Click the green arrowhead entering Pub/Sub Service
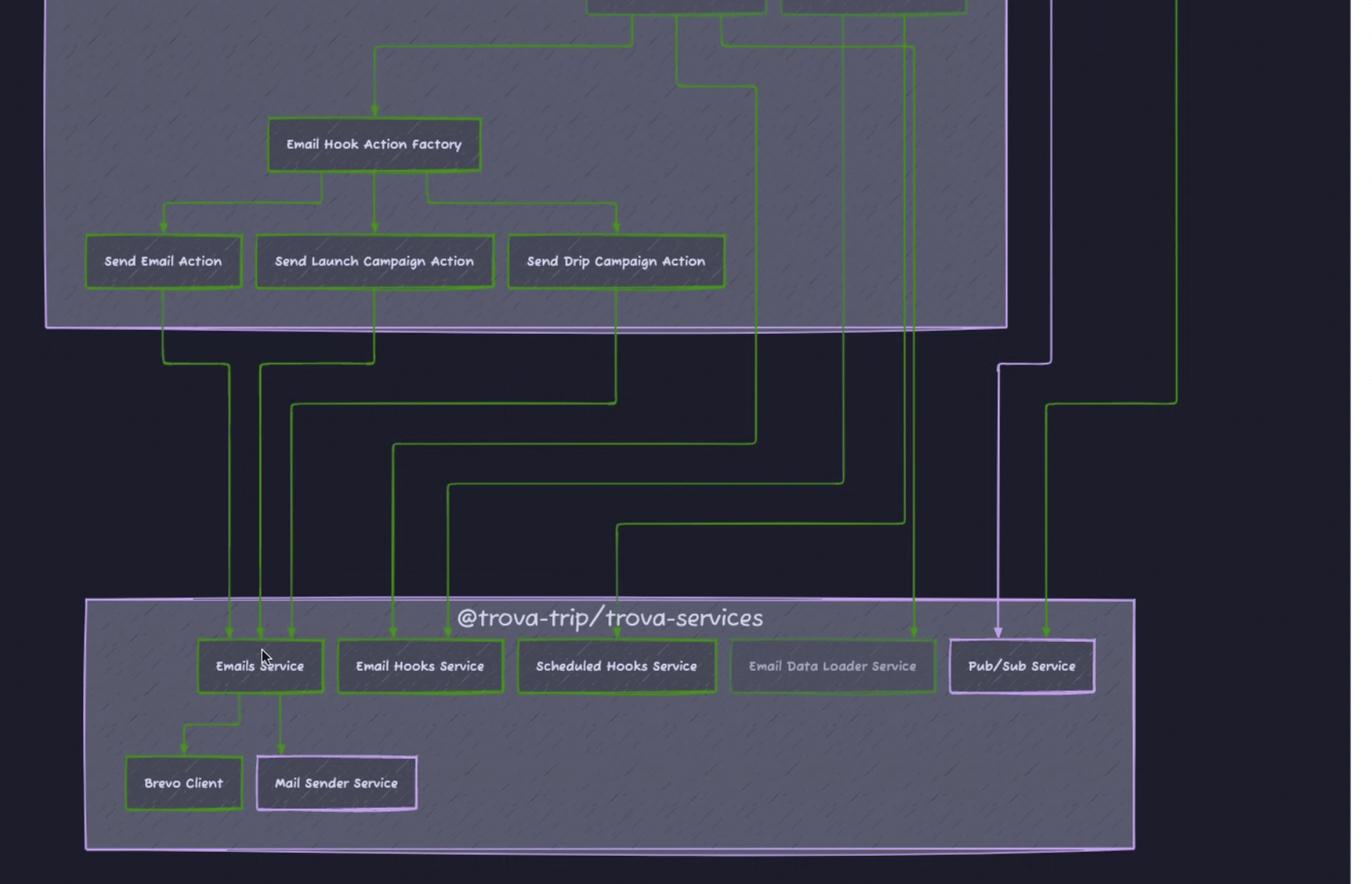The image size is (1372, 884). (x=1047, y=632)
